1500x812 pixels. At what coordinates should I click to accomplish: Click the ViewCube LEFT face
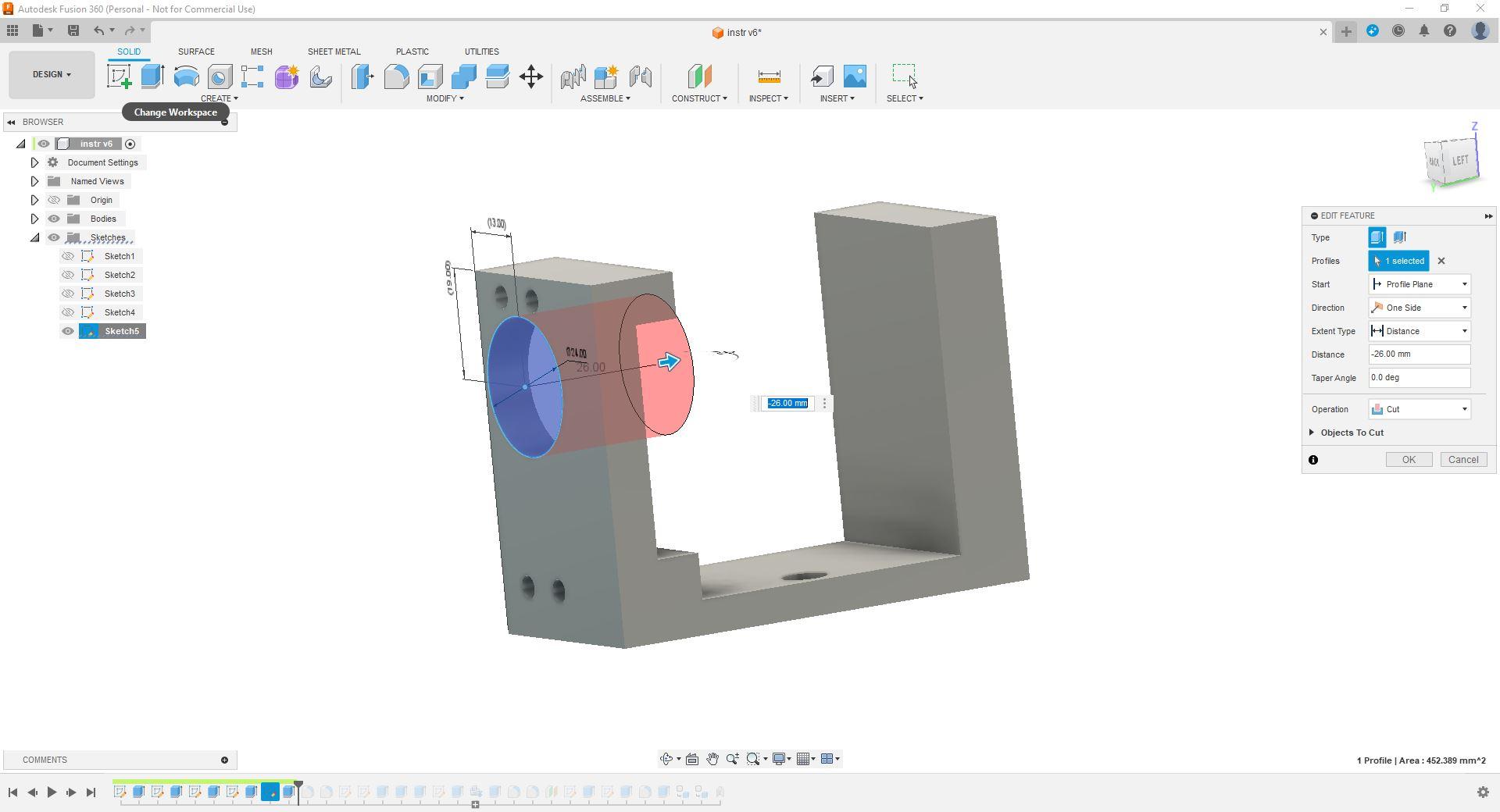coord(1460,161)
